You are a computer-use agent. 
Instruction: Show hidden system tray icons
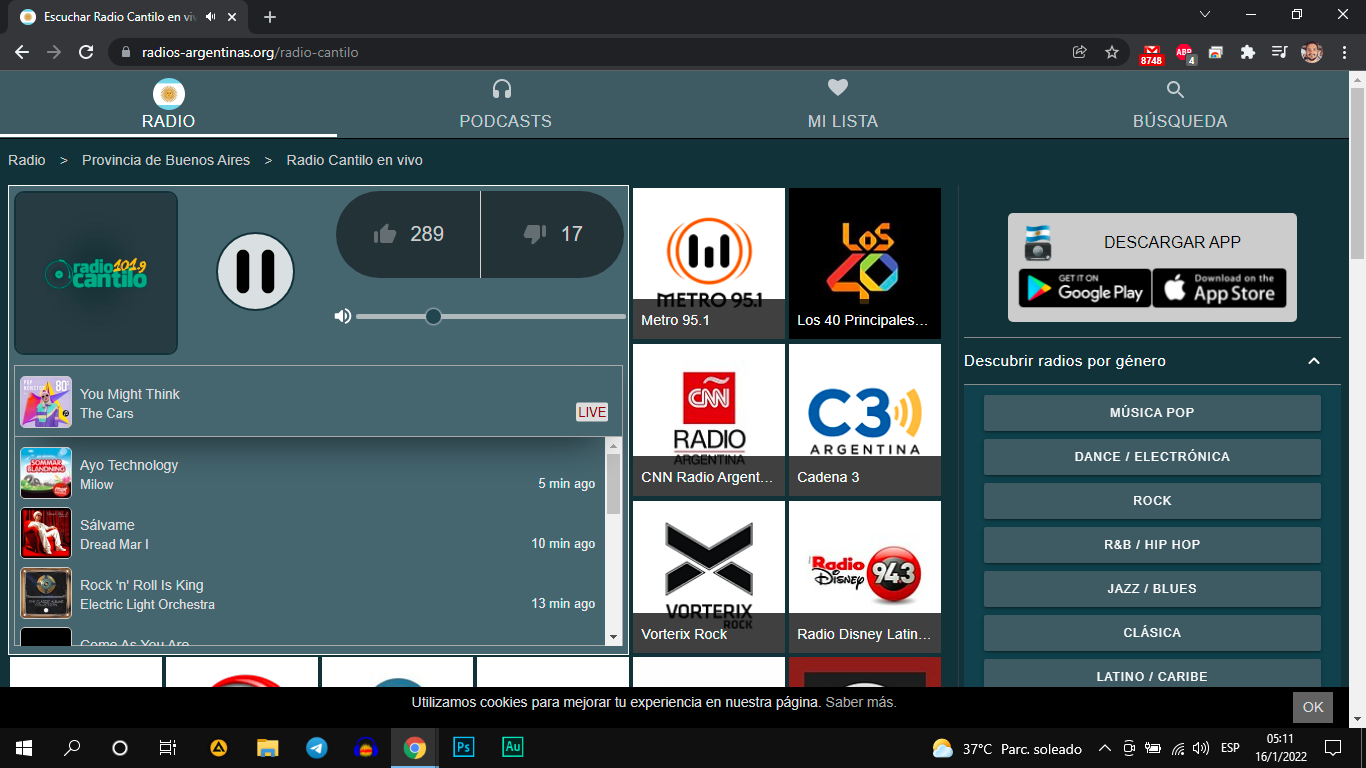click(1105, 748)
